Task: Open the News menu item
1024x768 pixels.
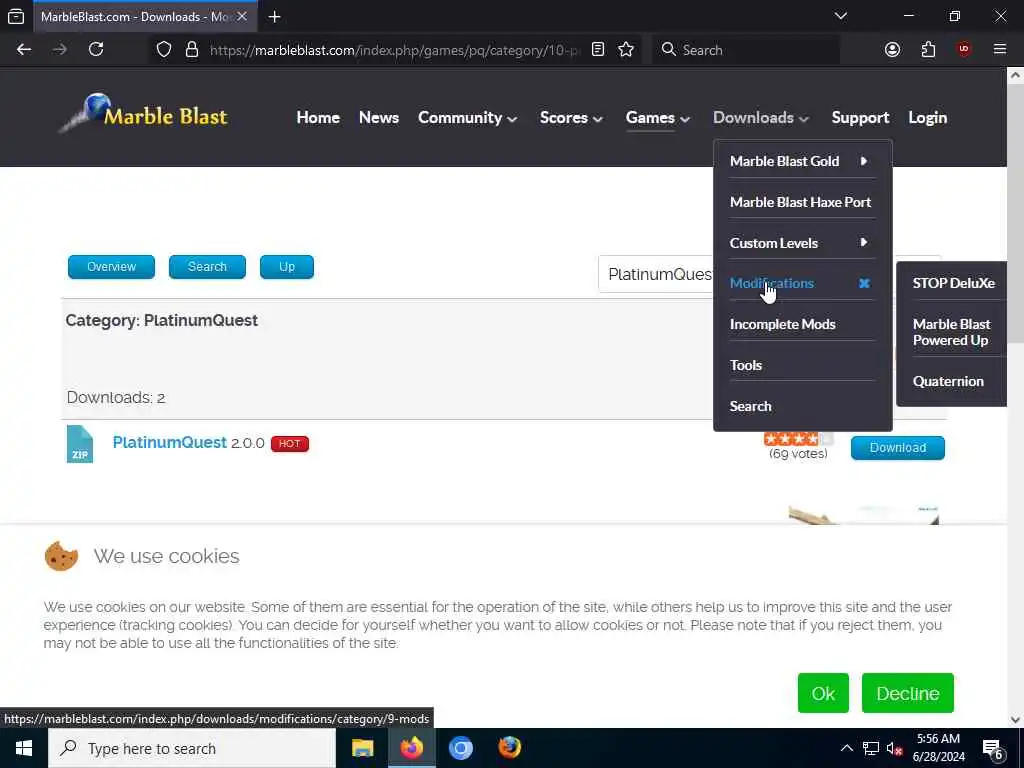Action: pyautogui.click(x=379, y=118)
